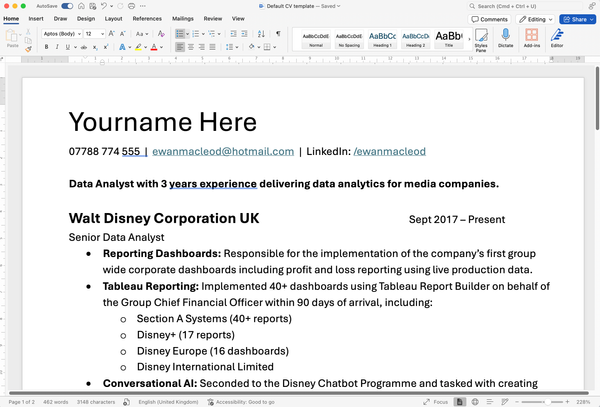
Task: Open the Editing mode dropdown
Action: coord(535,19)
